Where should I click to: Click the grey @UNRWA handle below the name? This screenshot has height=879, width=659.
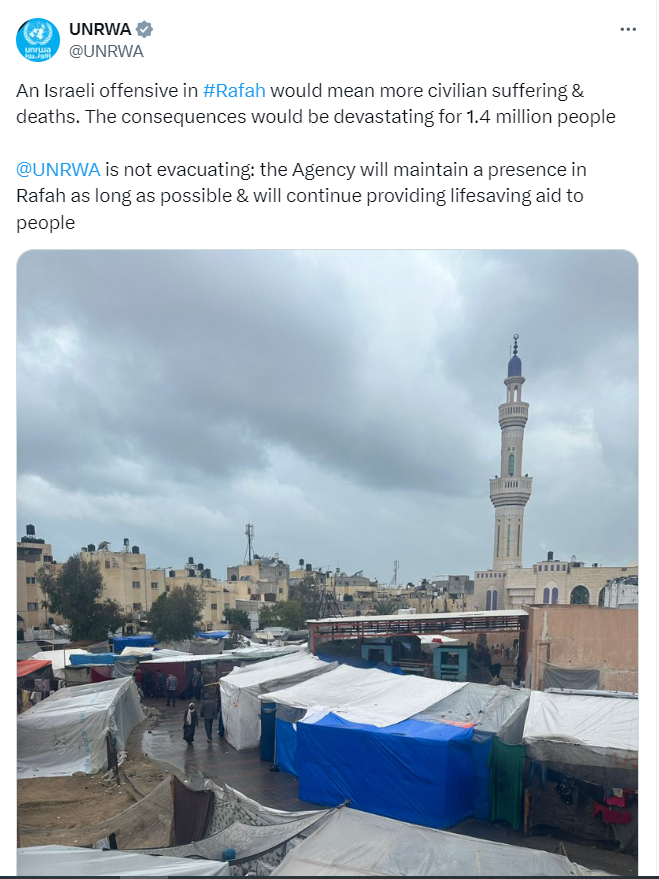[x=106, y=51]
